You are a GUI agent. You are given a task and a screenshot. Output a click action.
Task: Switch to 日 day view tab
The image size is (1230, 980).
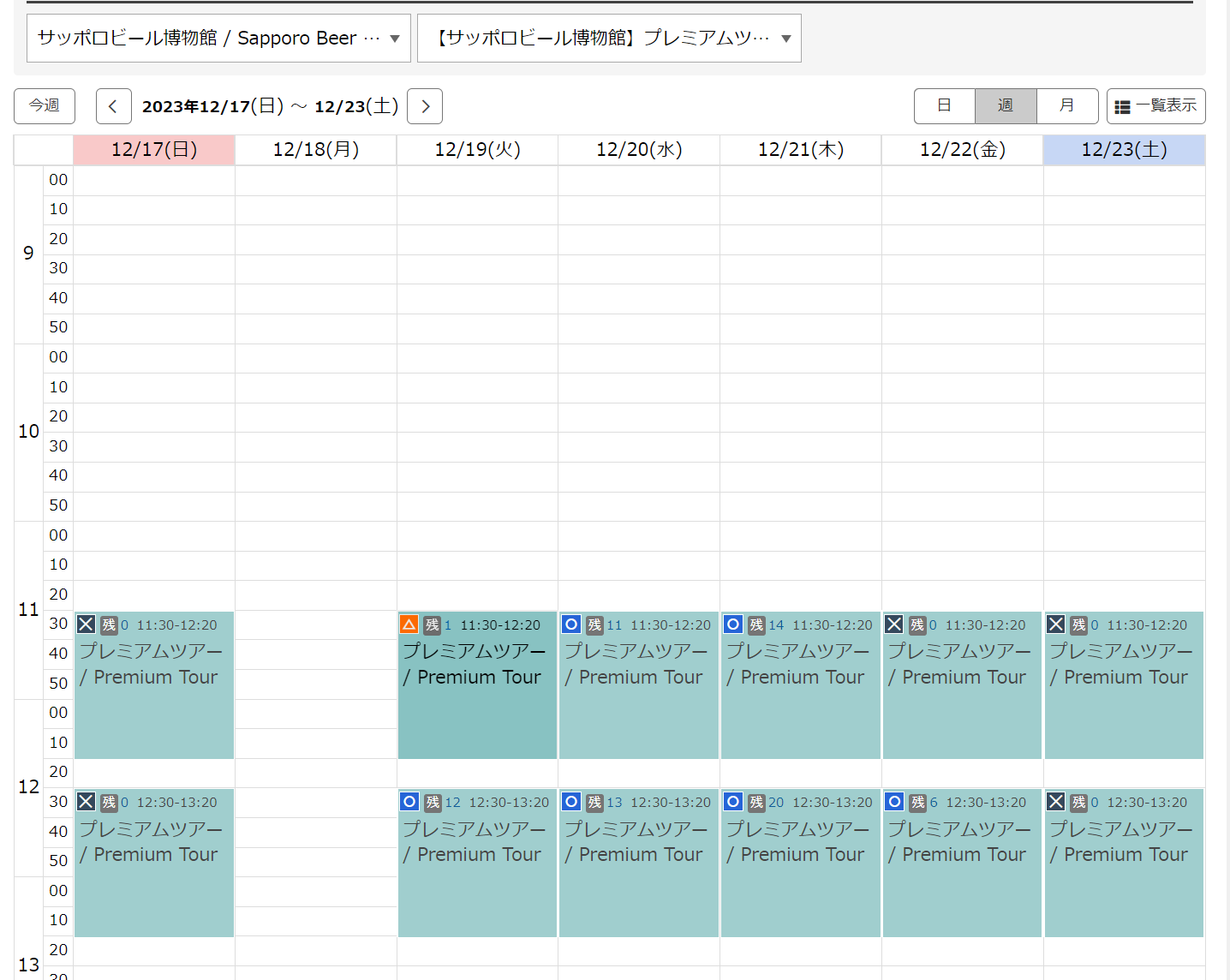tap(944, 106)
